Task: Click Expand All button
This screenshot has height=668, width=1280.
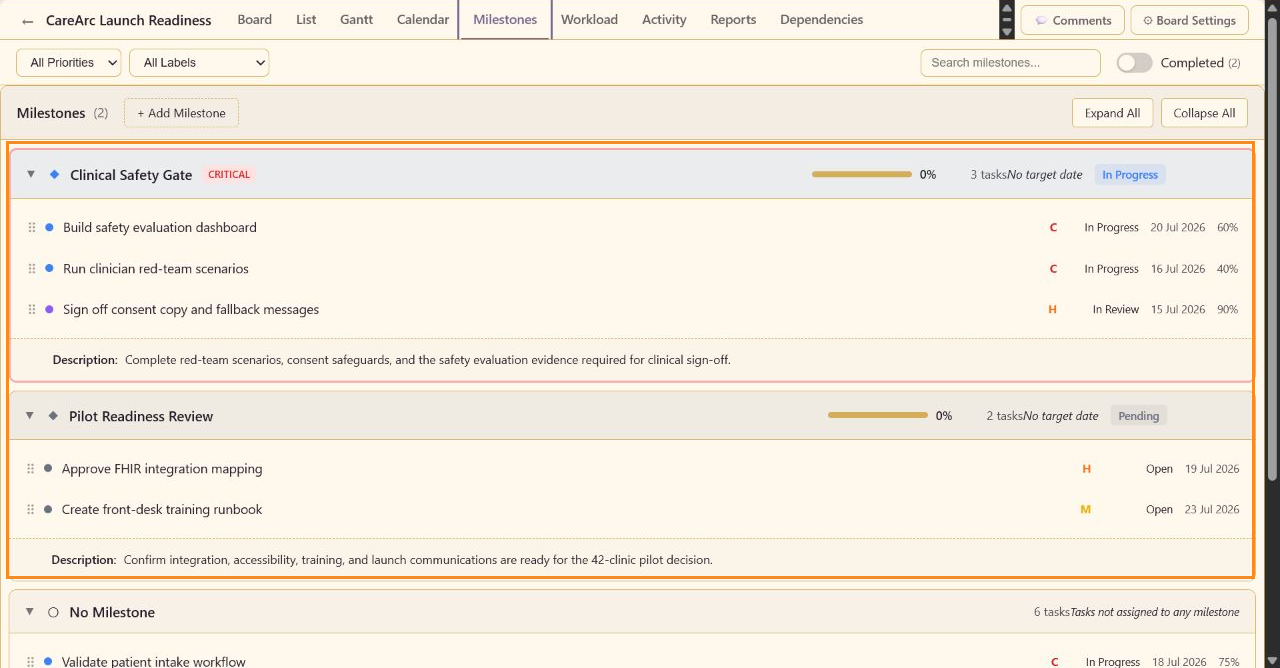Action: (1112, 113)
